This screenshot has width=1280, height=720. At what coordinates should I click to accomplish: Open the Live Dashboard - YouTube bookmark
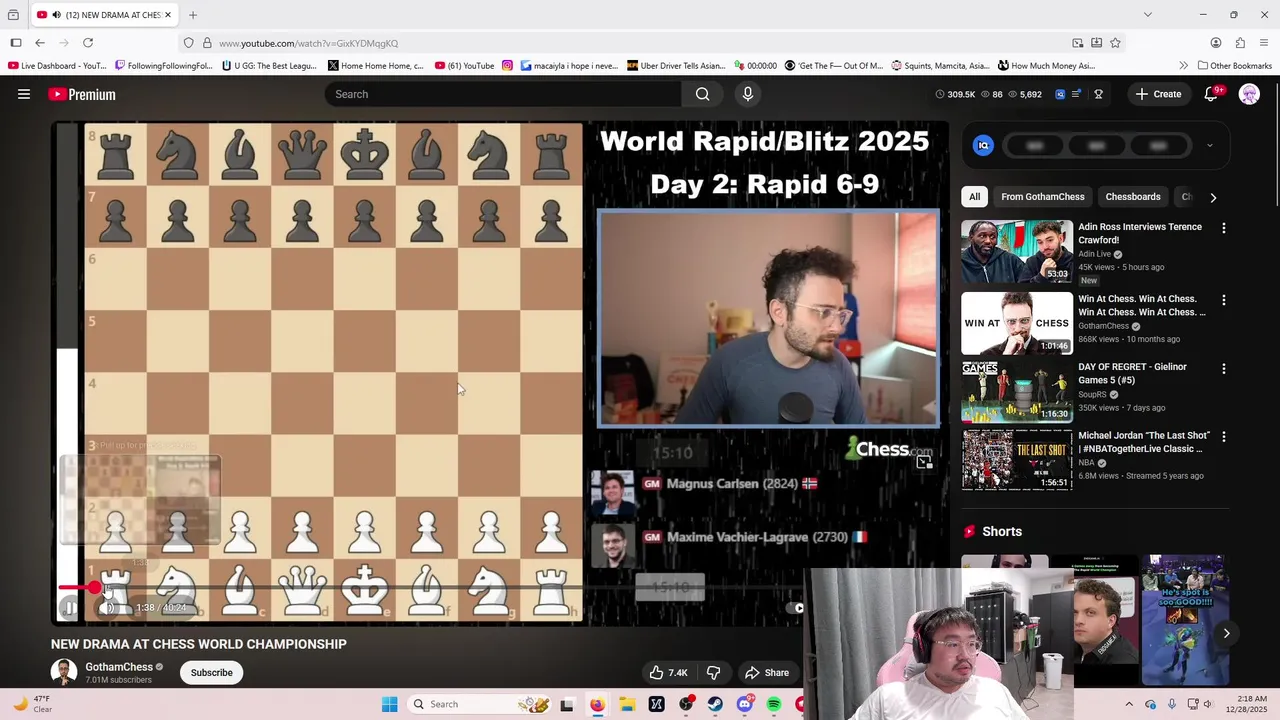(x=57, y=66)
